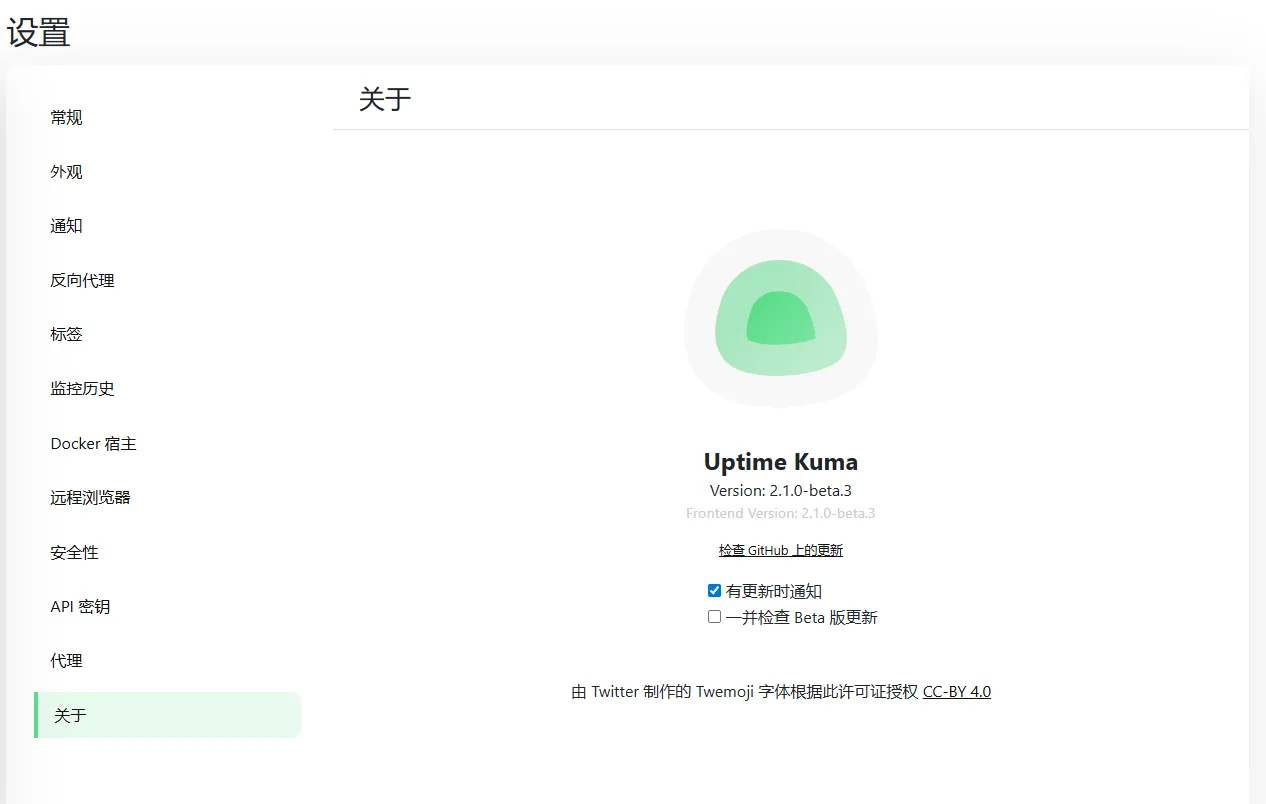This screenshot has height=804, width=1266.
Task: Open the 标签 settings page
Action: coord(67,334)
